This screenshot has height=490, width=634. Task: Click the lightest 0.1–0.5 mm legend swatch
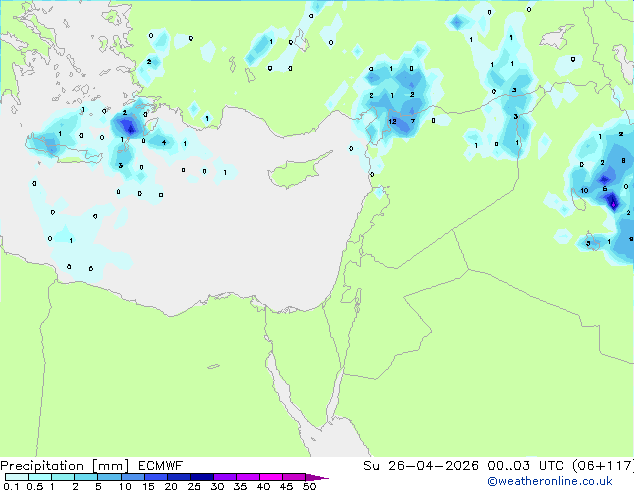17,477
